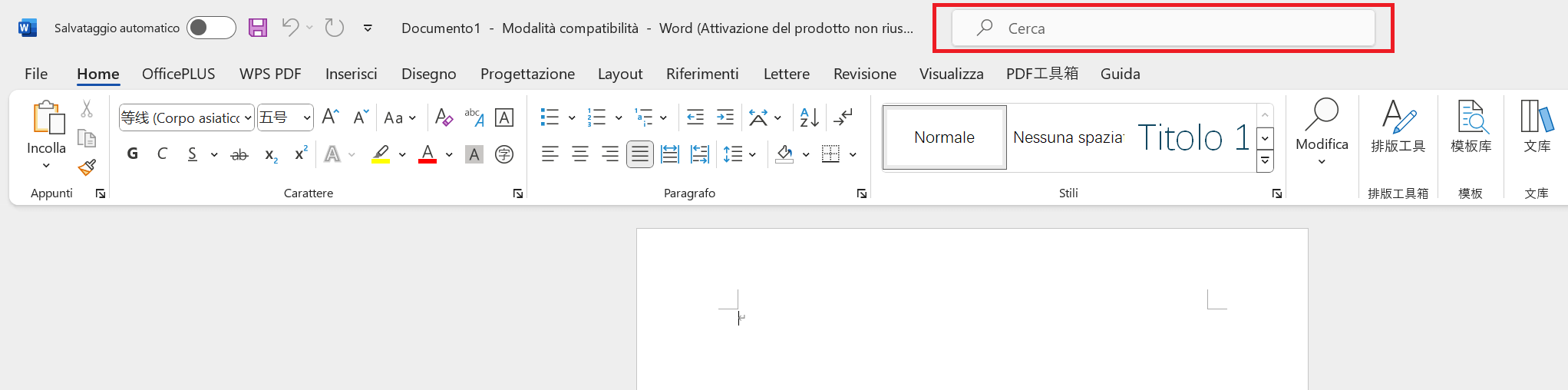Image resolution: width=1568 pixels, height=390 pixels.
Task: Toggle character shading A button
Action: point(474,154)
